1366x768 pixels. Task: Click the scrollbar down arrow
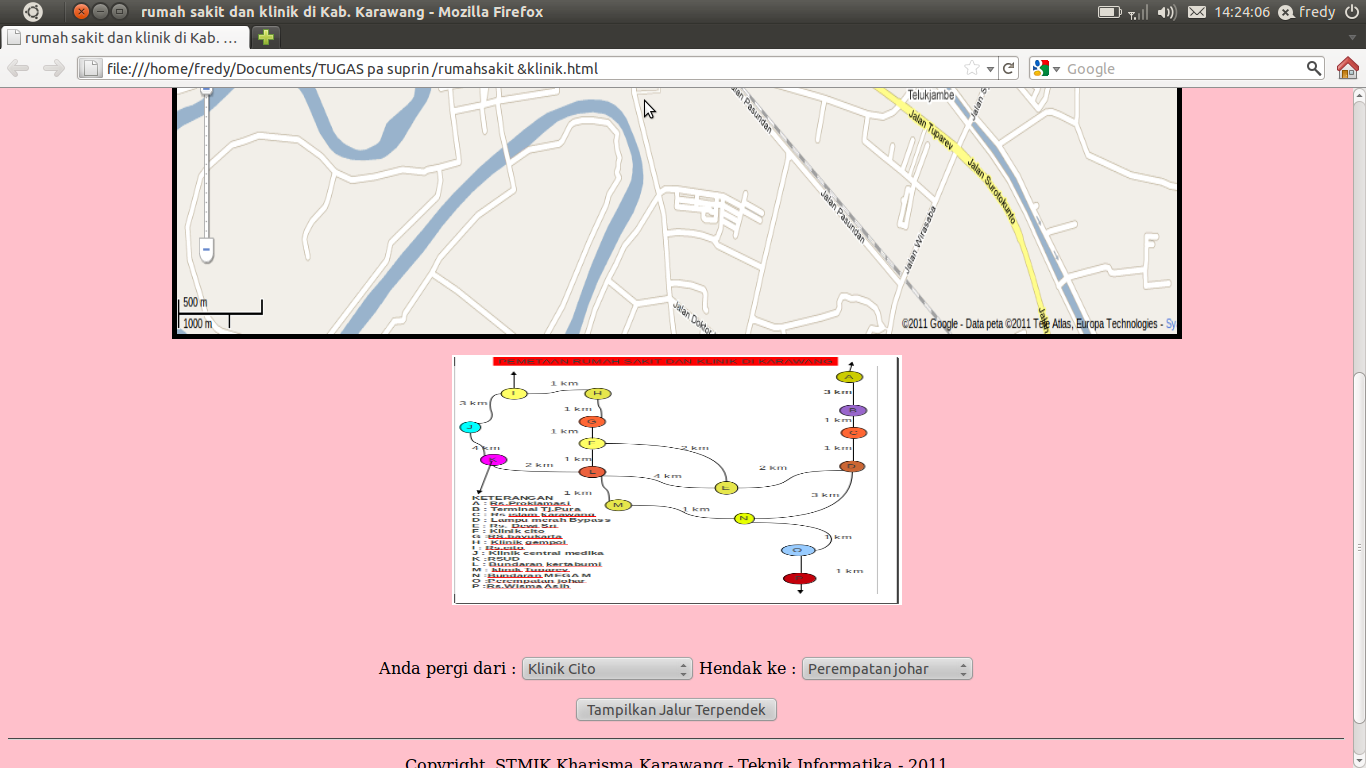(x=1359, y=760)
